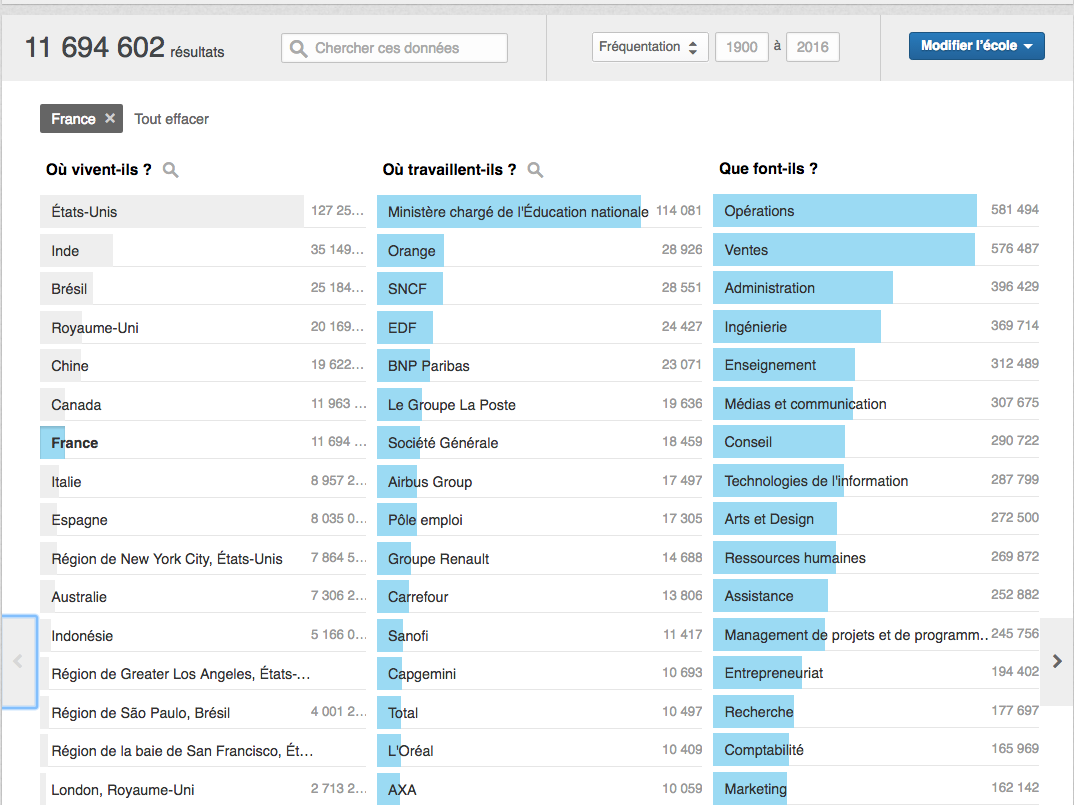The image size is (1074, 805).
Task: Click the end year field showing 2016
Action: tap(812, 47)
